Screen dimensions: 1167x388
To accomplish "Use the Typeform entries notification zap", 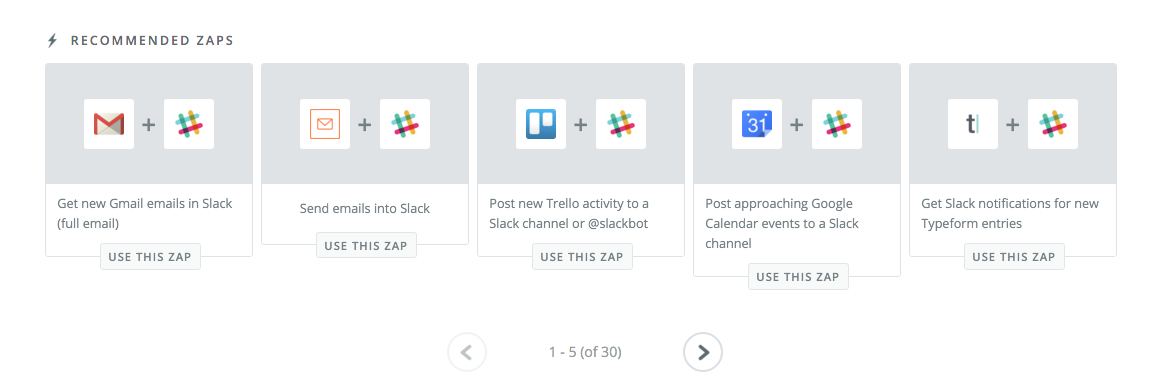I will point(1014,257).
